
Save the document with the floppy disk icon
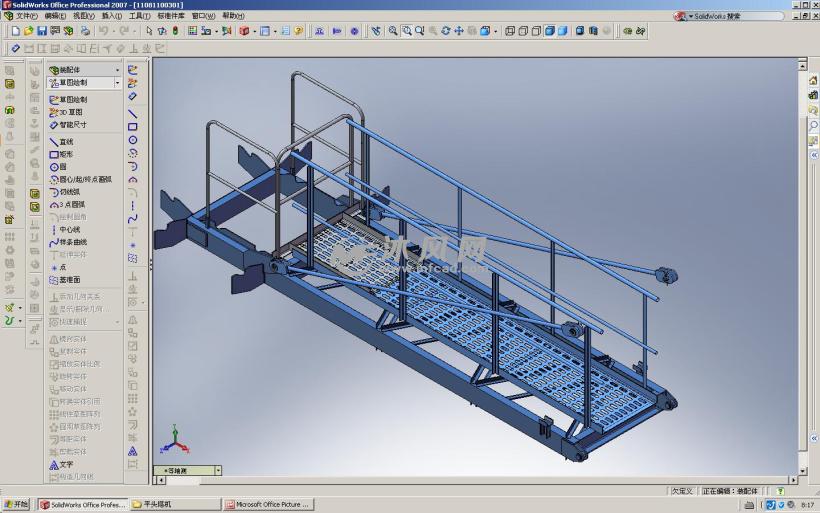[42, 31]
